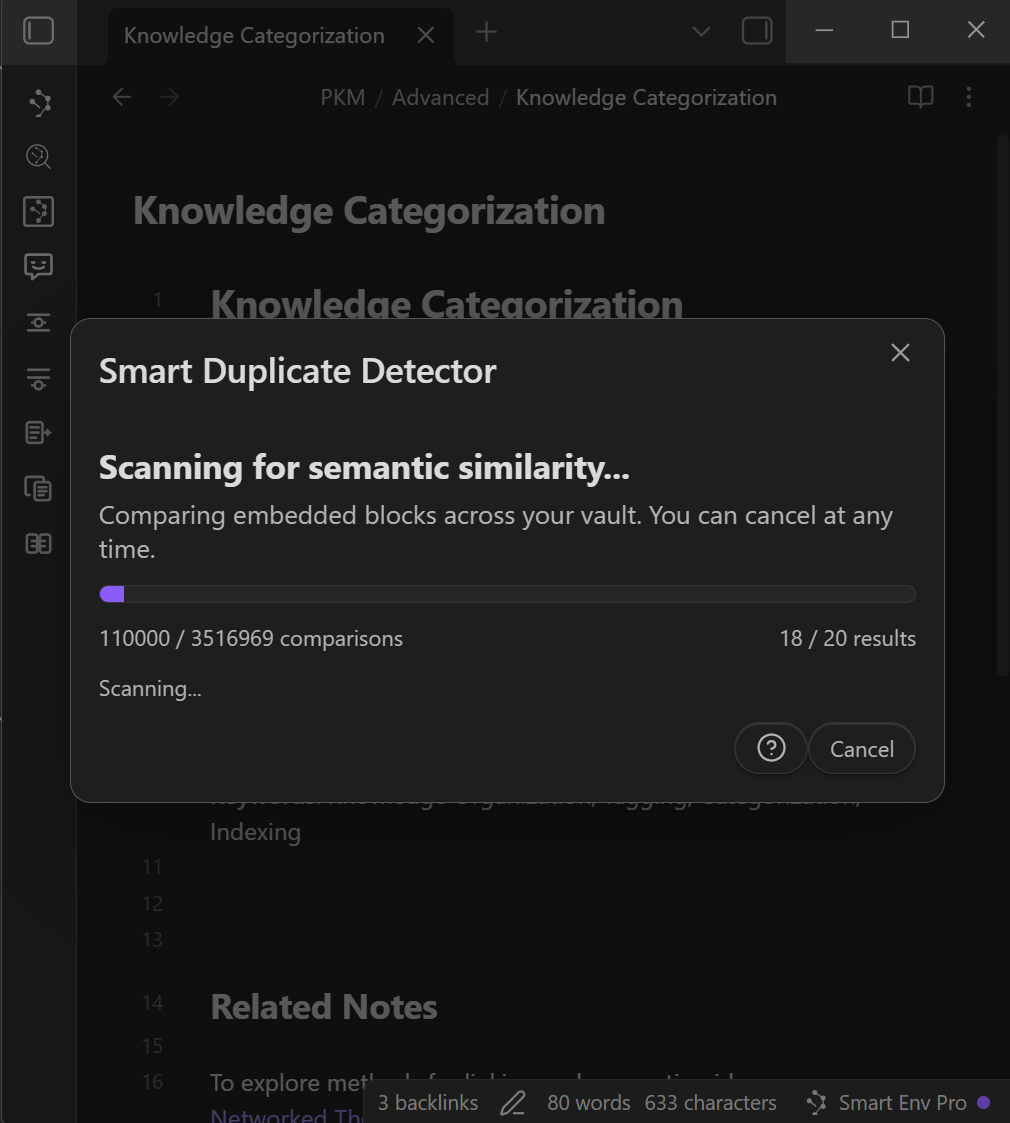Click the Advanced breadcrumb folder

(x=440, y=97)
